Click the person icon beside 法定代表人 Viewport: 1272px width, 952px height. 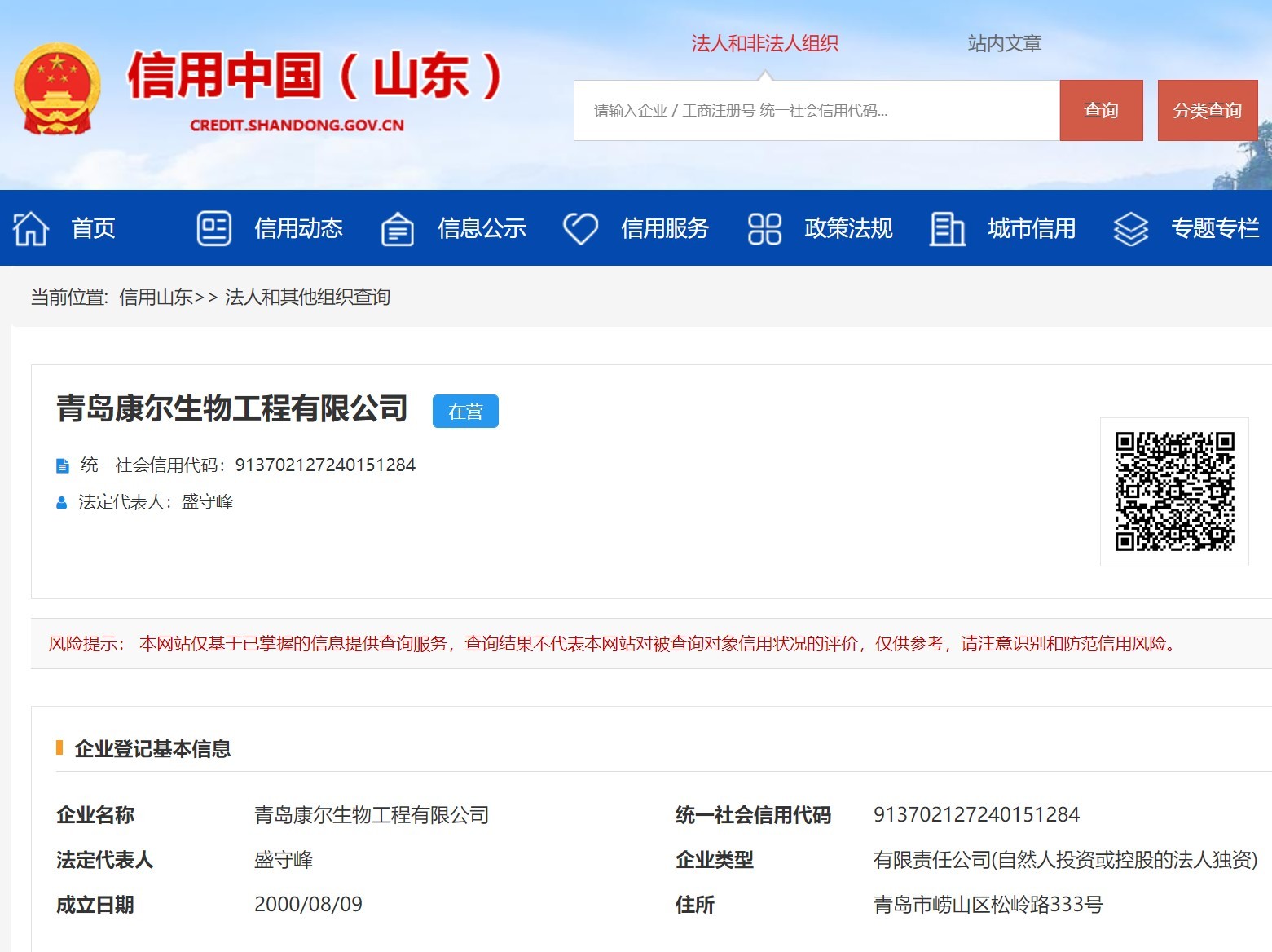click(x=61, y=502)
